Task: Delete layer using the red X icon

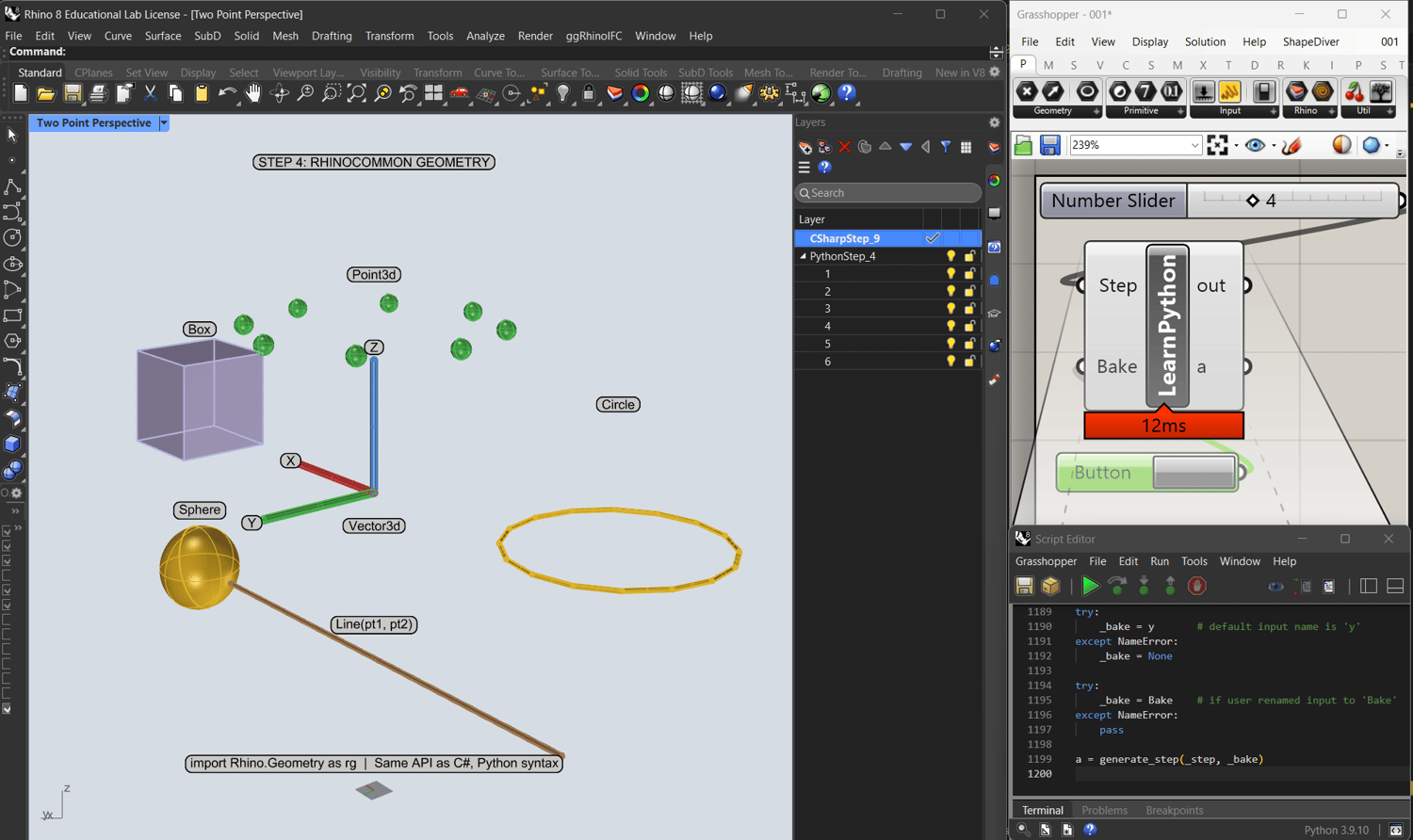Action: tap(844, 147)
